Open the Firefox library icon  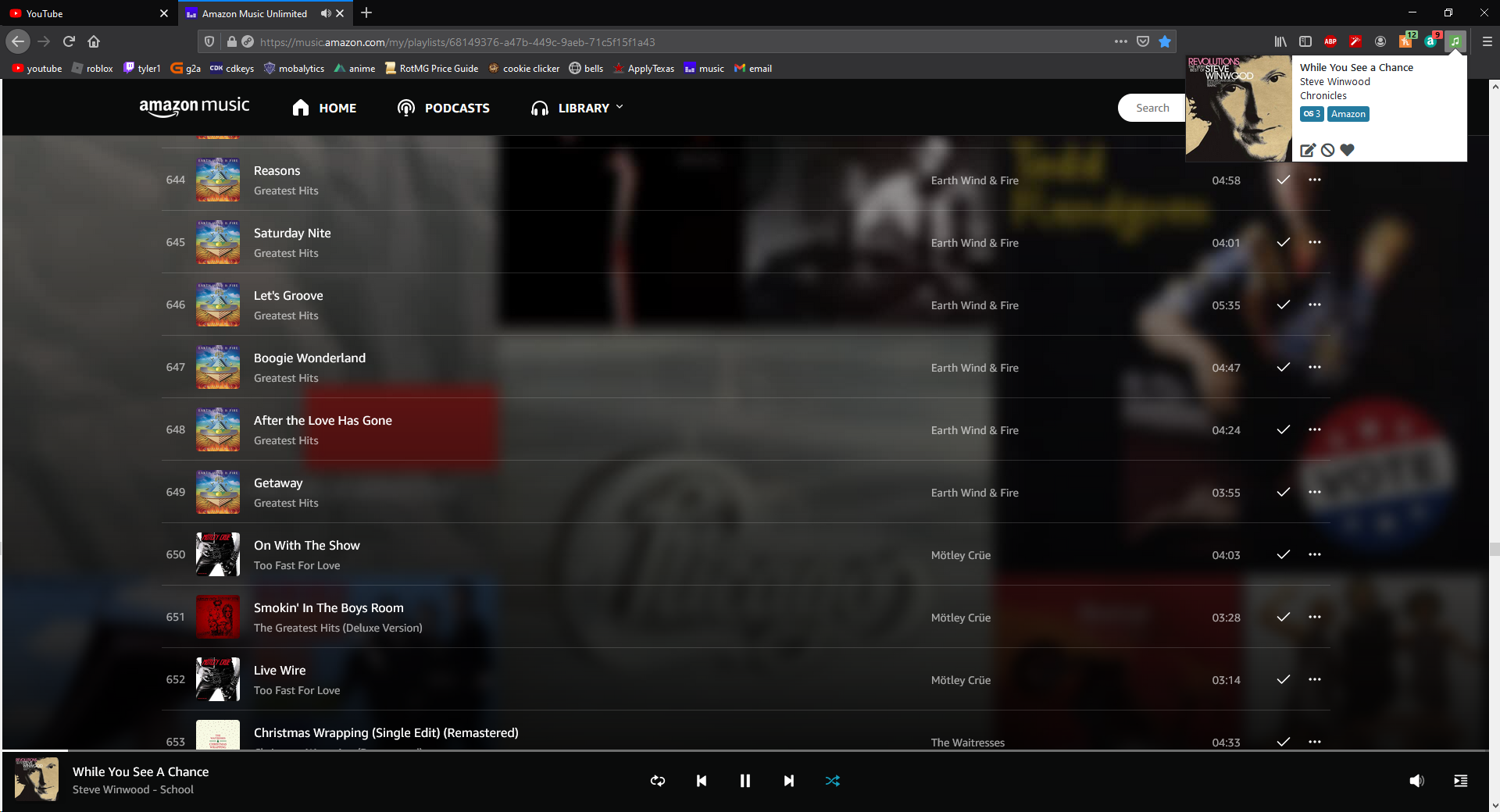coord(1280,41)
